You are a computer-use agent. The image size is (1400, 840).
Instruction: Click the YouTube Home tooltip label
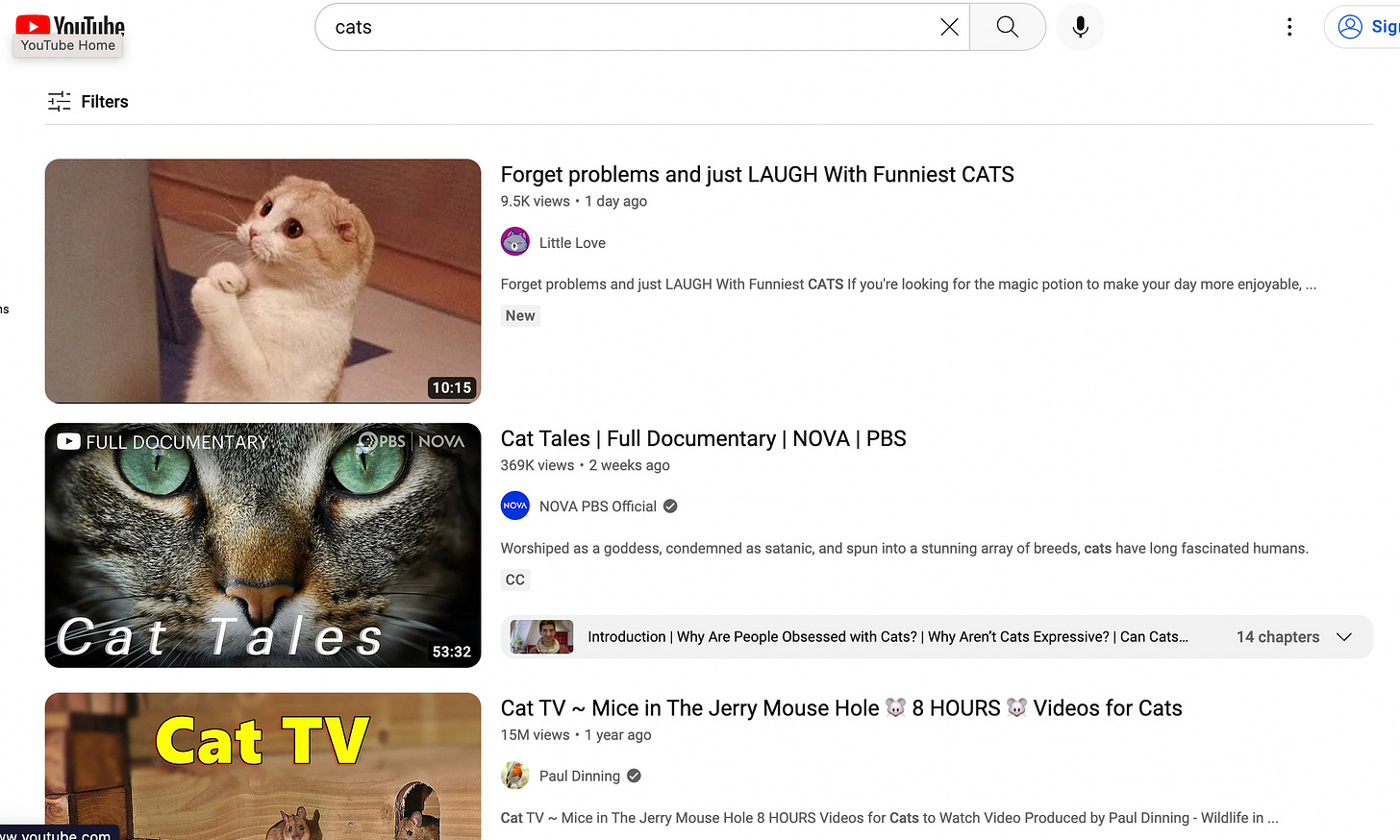tap(68, 45)
